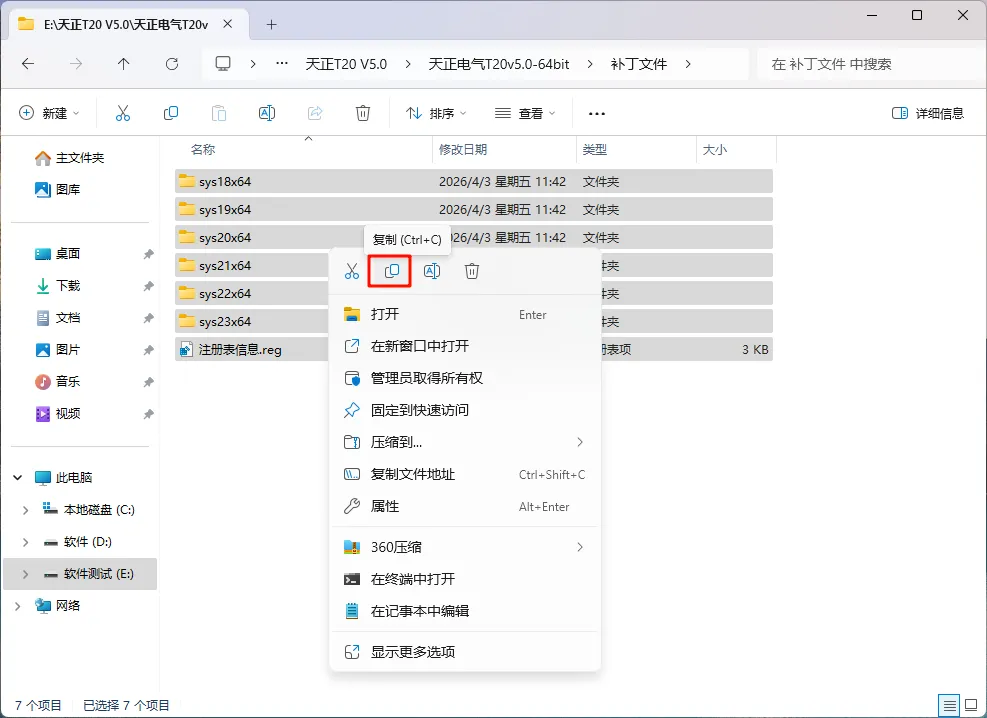Open a new tab with plus button
Screen dimensions: 987x718
click(x=271, y=25)
